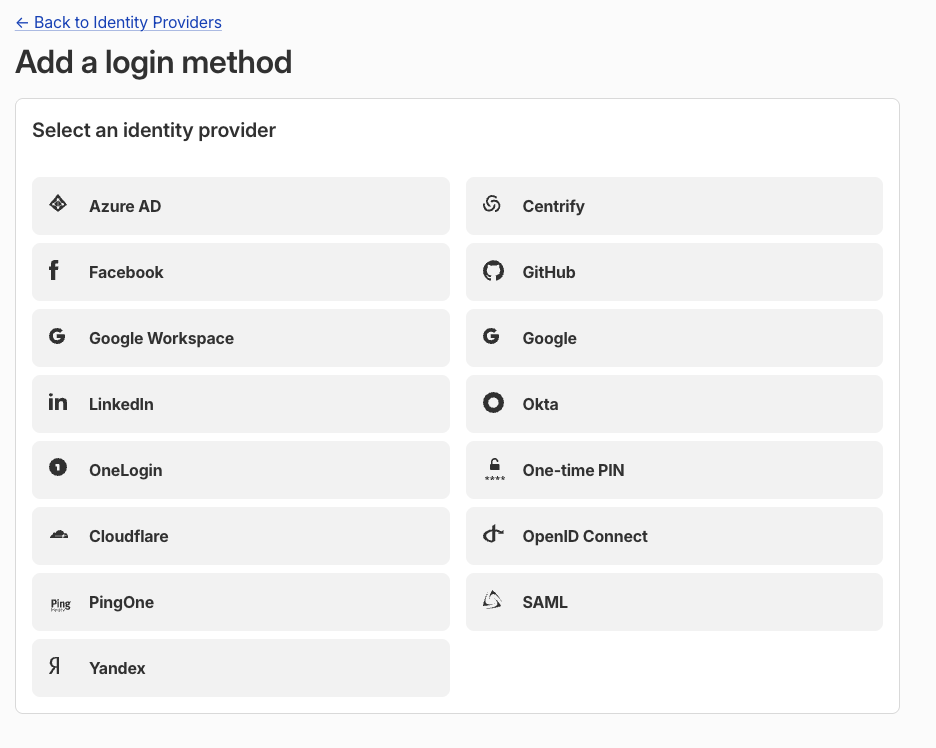Click the Add a login method heading
Viewport: 936px width, 748px height.
tap(153, 62)
